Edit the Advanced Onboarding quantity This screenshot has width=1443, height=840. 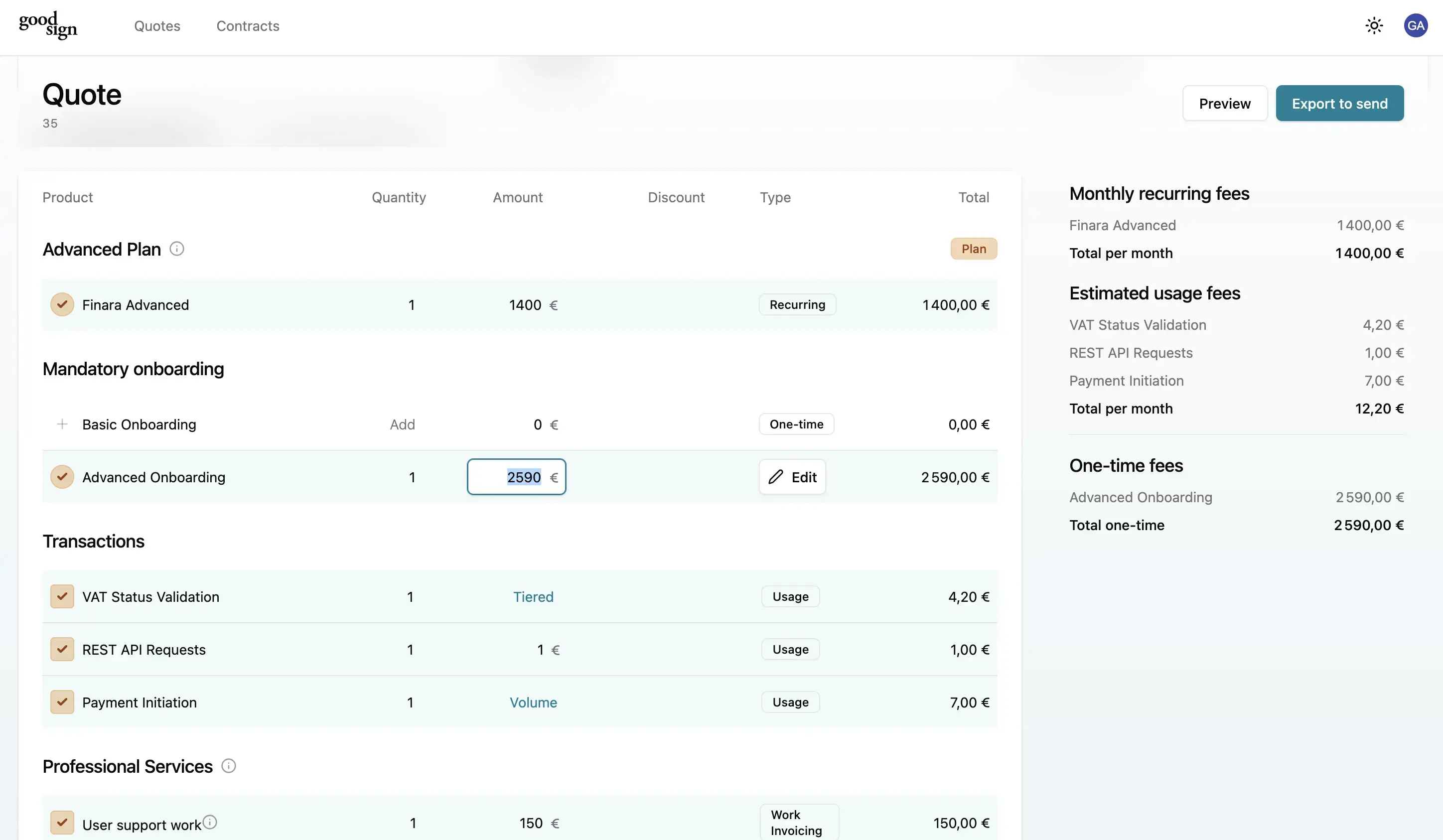[x=412, y=478]
